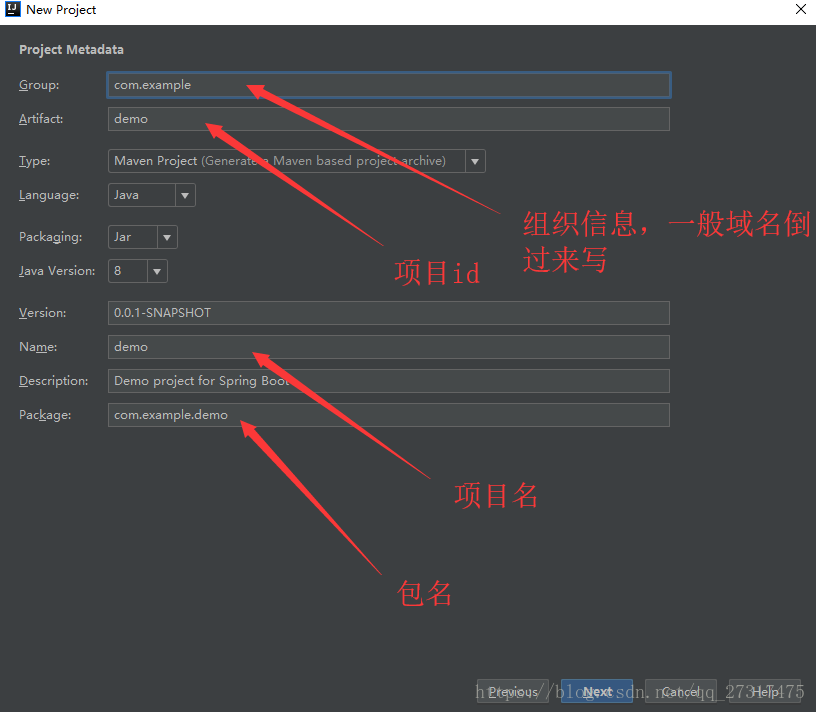Click the Project Metadata heading
The width and height of the screenshot is (816, 712).
[71, 50]
